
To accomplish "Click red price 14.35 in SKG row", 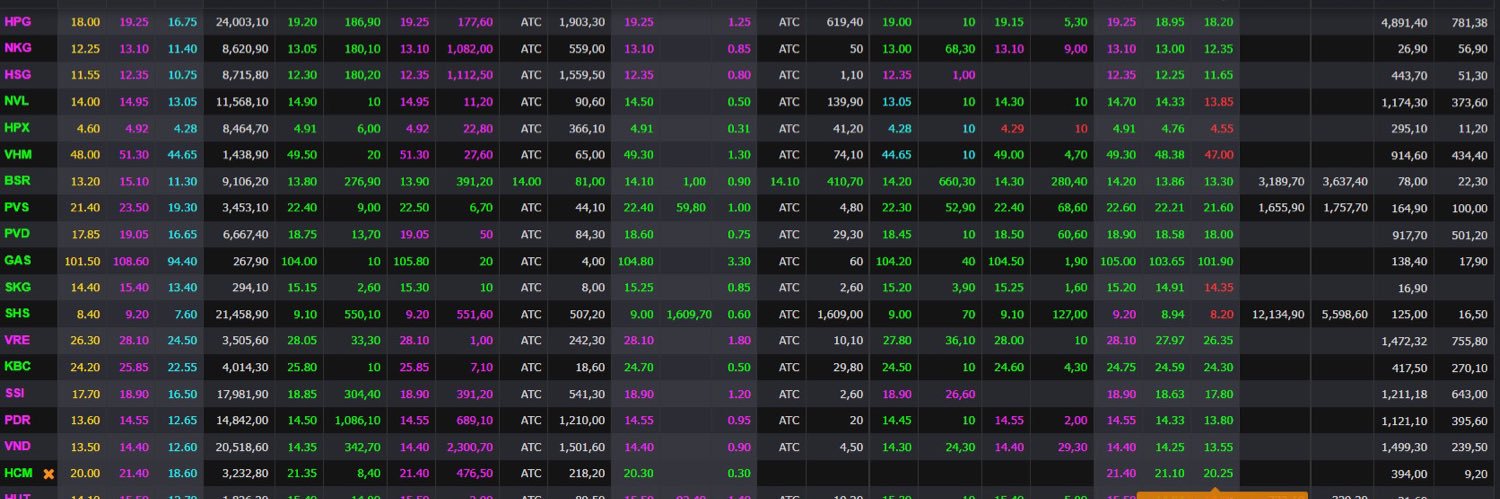I will [x=1218, y=287].
